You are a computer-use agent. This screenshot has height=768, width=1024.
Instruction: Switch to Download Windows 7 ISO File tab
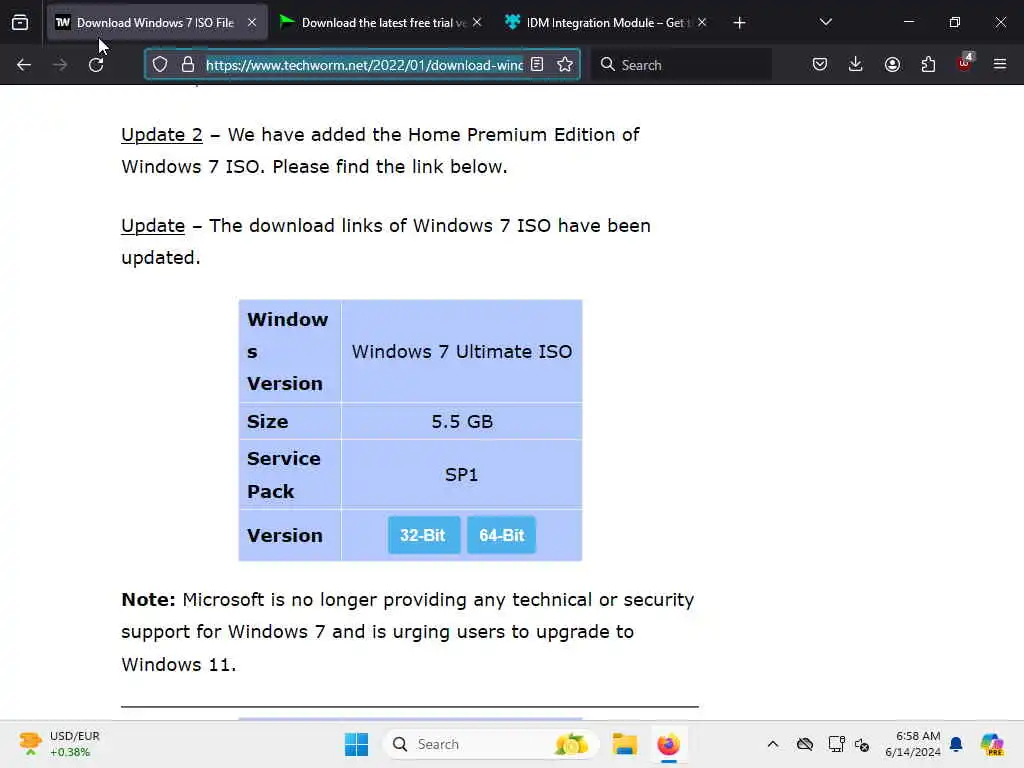click(157, 22)
